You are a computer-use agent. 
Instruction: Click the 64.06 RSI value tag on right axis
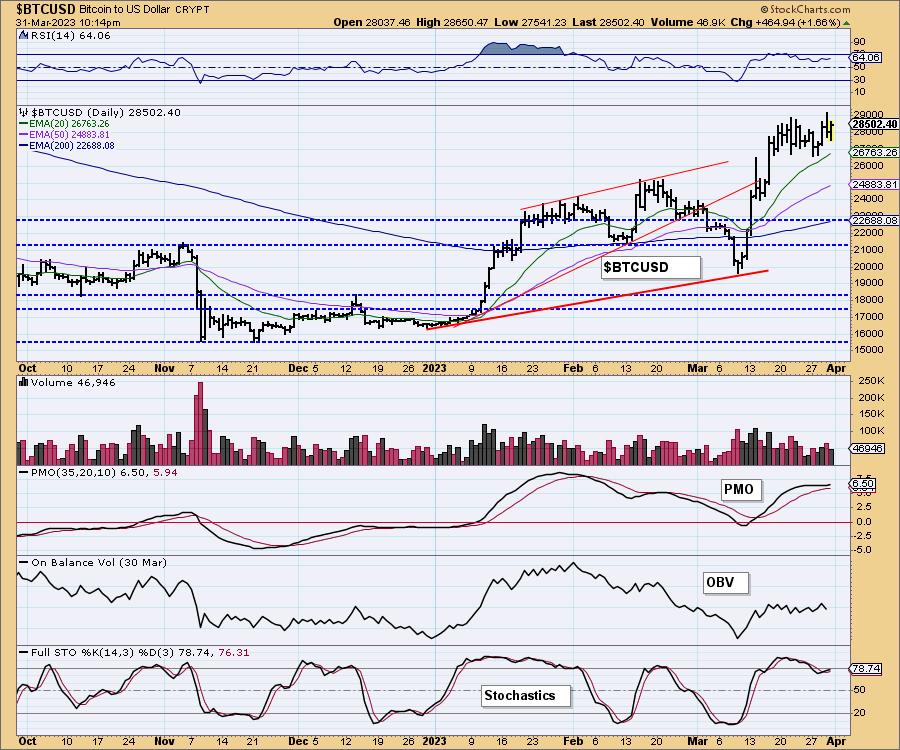(866, 57)
